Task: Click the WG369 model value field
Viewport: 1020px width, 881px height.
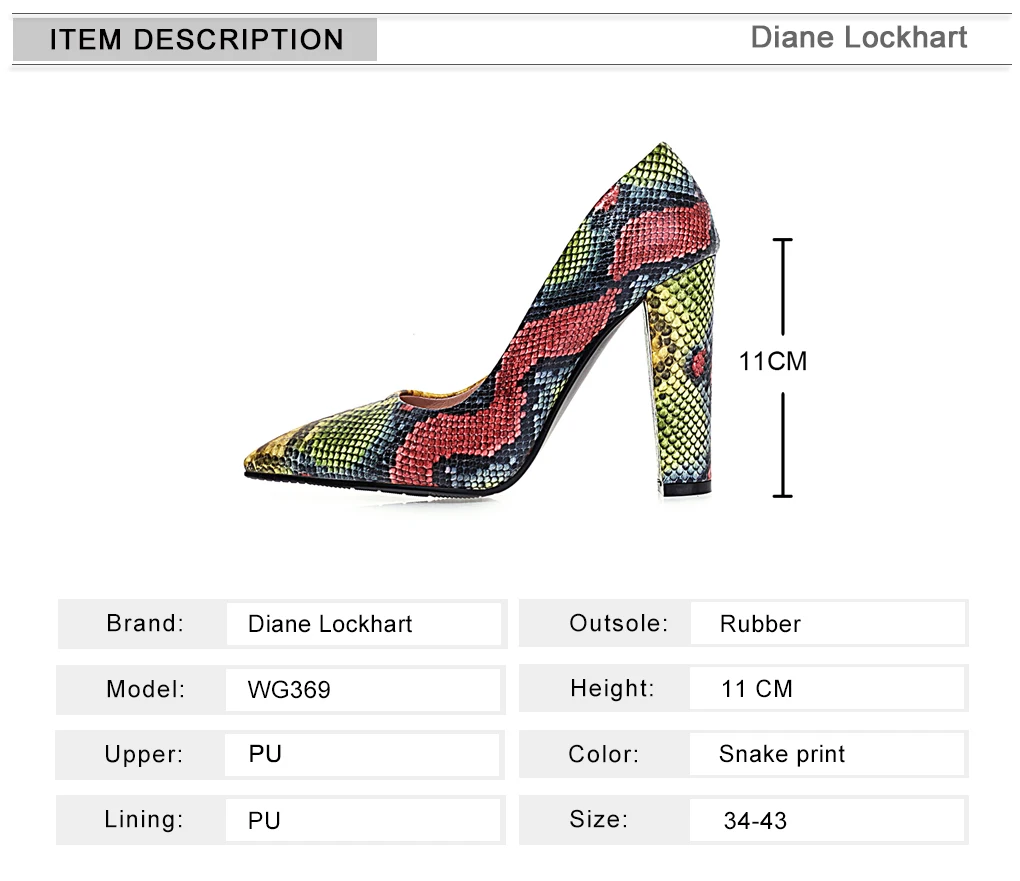Action: point(363,689)
